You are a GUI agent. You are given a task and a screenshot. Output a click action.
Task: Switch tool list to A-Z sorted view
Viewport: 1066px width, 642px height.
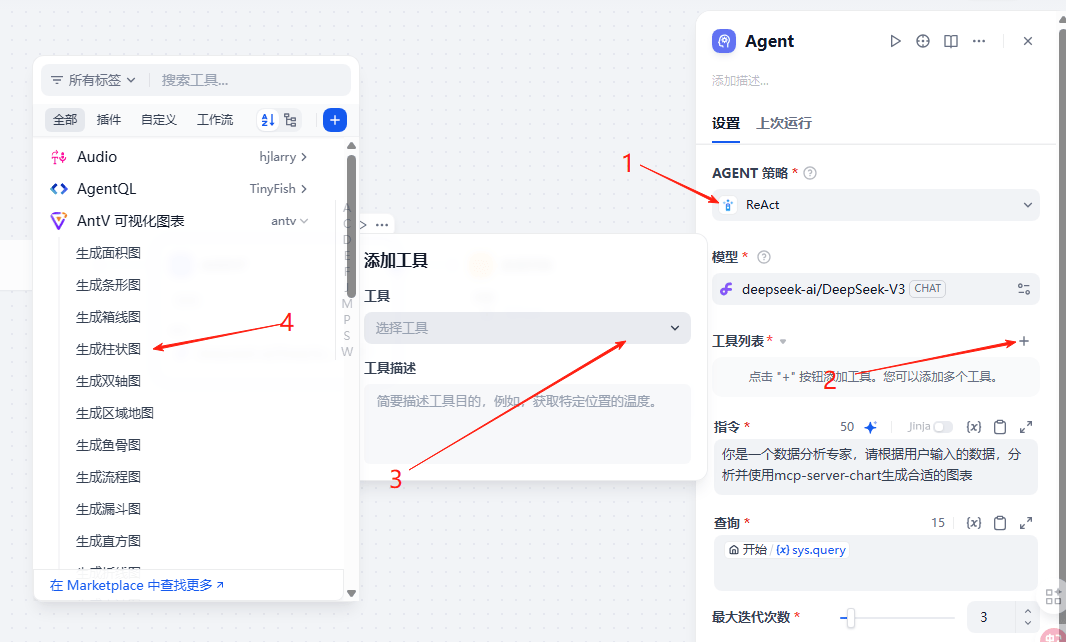point(268,120)
